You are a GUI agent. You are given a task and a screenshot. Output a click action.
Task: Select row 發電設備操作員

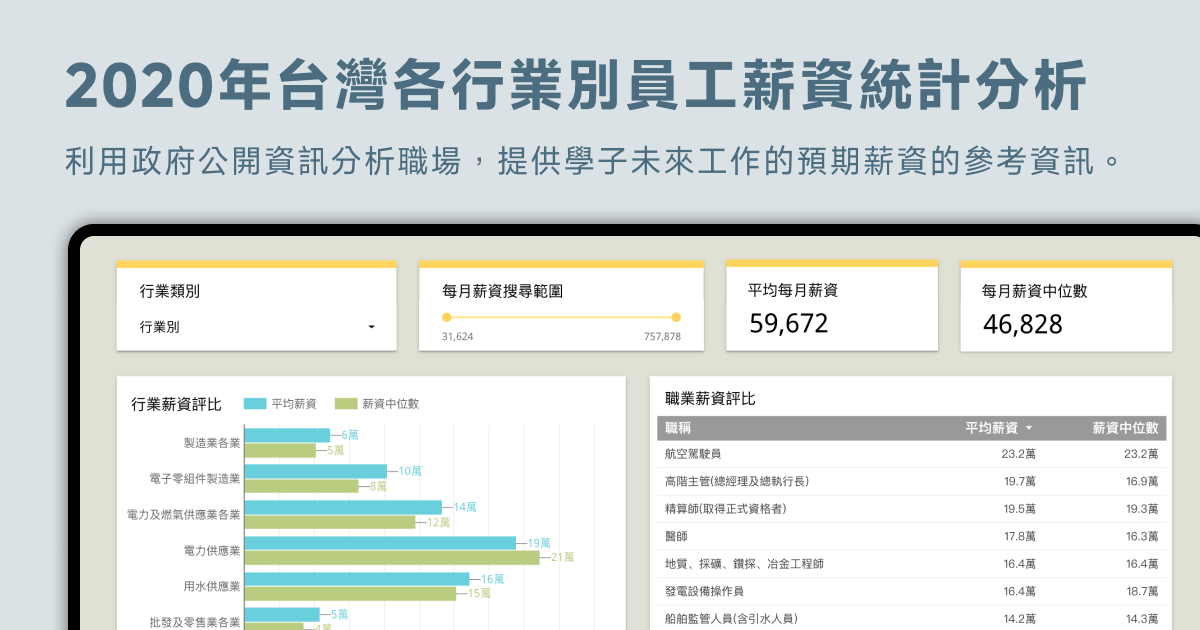(x=911, y=592)
